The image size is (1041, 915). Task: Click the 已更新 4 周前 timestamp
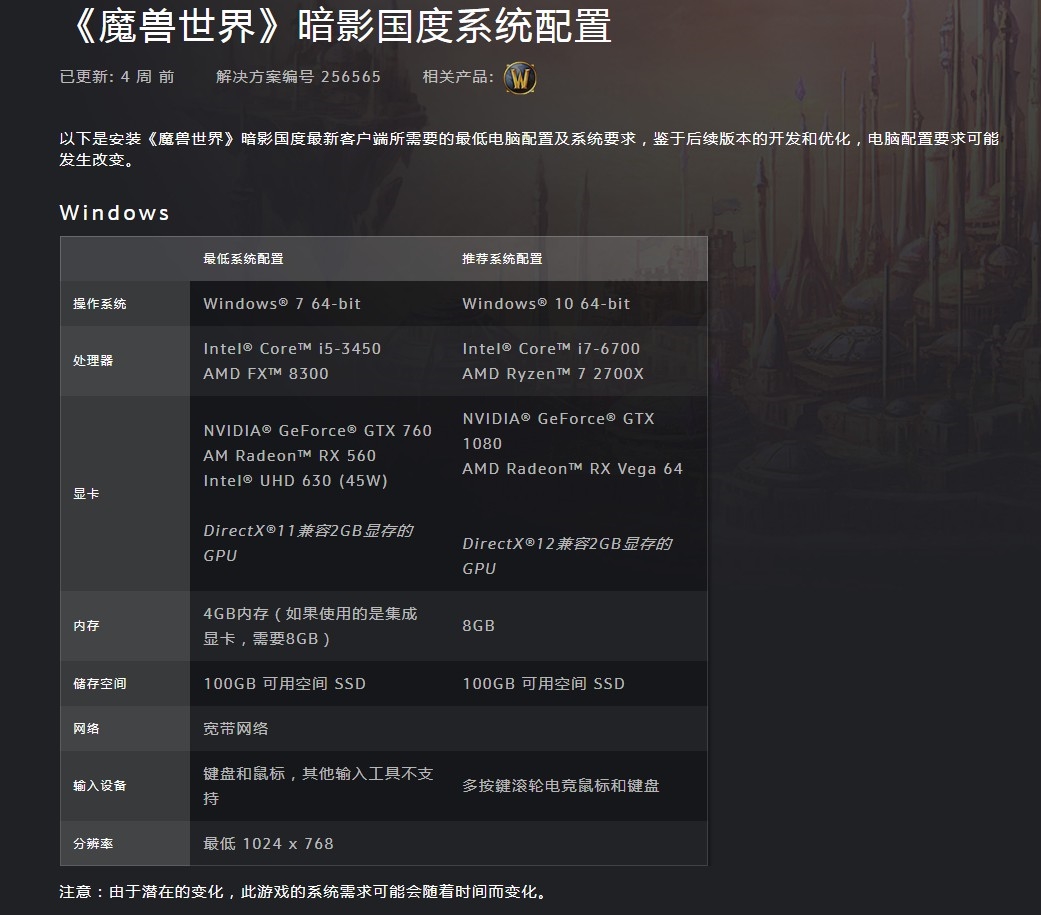[x=117, y=77]
